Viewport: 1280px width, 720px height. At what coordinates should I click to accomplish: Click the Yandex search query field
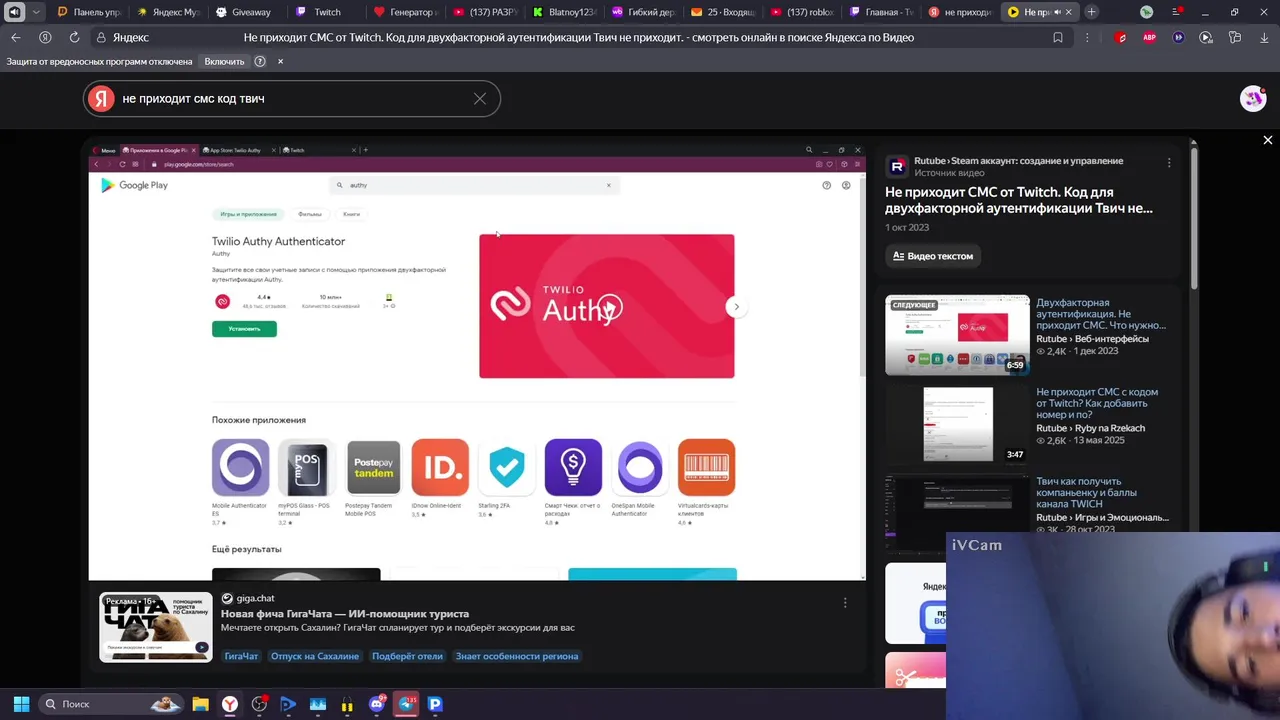[x=290, y=98]
